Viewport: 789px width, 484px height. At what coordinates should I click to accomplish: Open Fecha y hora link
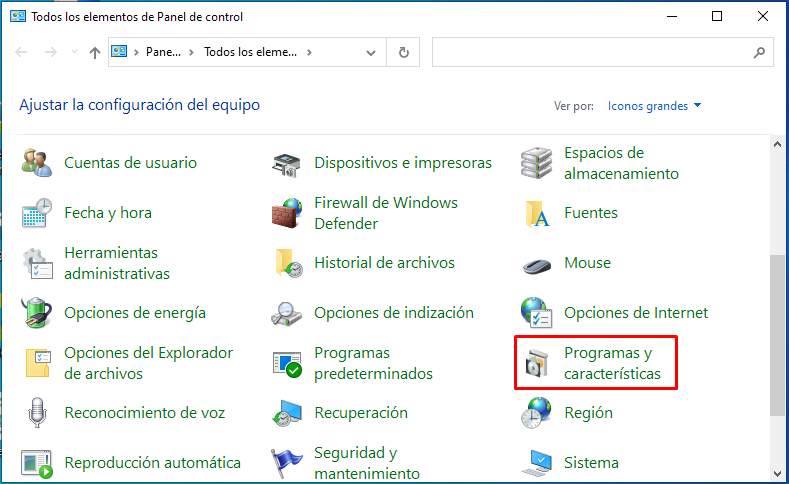pyautogui.click(x=108, y=213)
